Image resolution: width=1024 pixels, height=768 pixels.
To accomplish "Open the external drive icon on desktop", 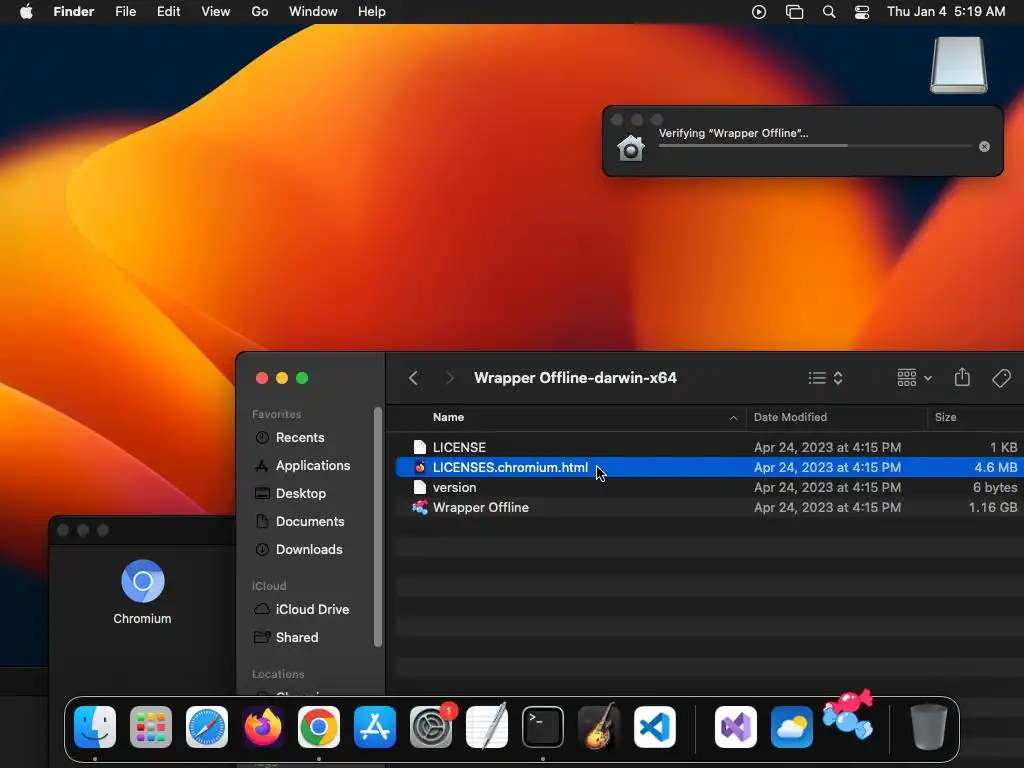I will (959, 65).
